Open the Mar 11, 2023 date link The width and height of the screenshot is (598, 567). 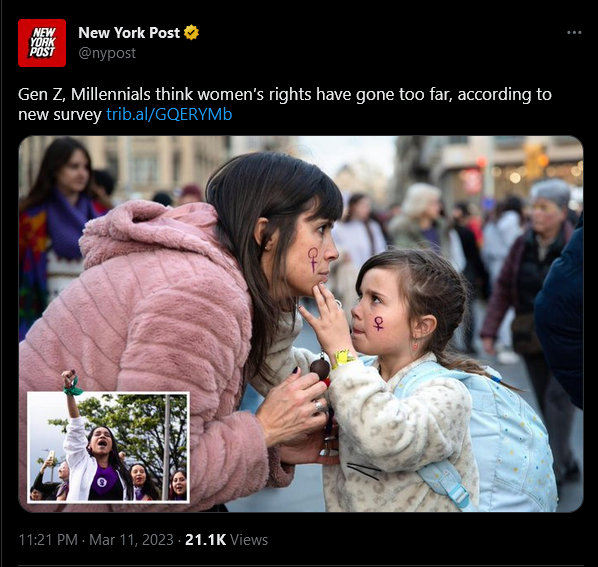point(131,540)
